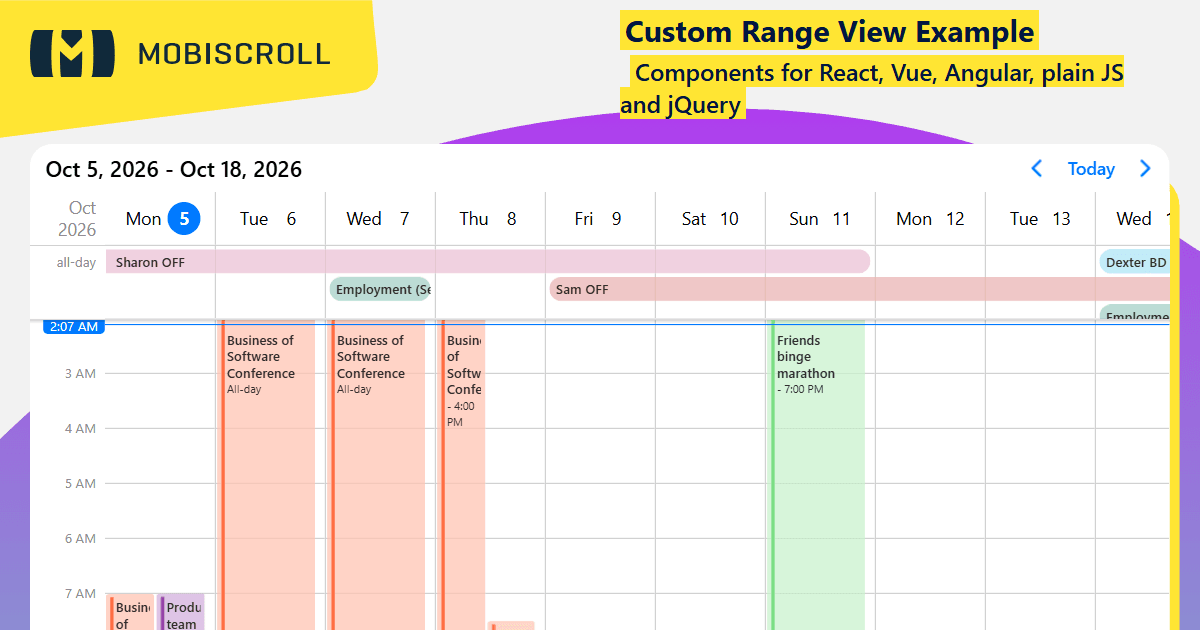The image size is (1200, 630).
Task: Open the Sharon OFF all-day event
Action: (x=488, y=262)
